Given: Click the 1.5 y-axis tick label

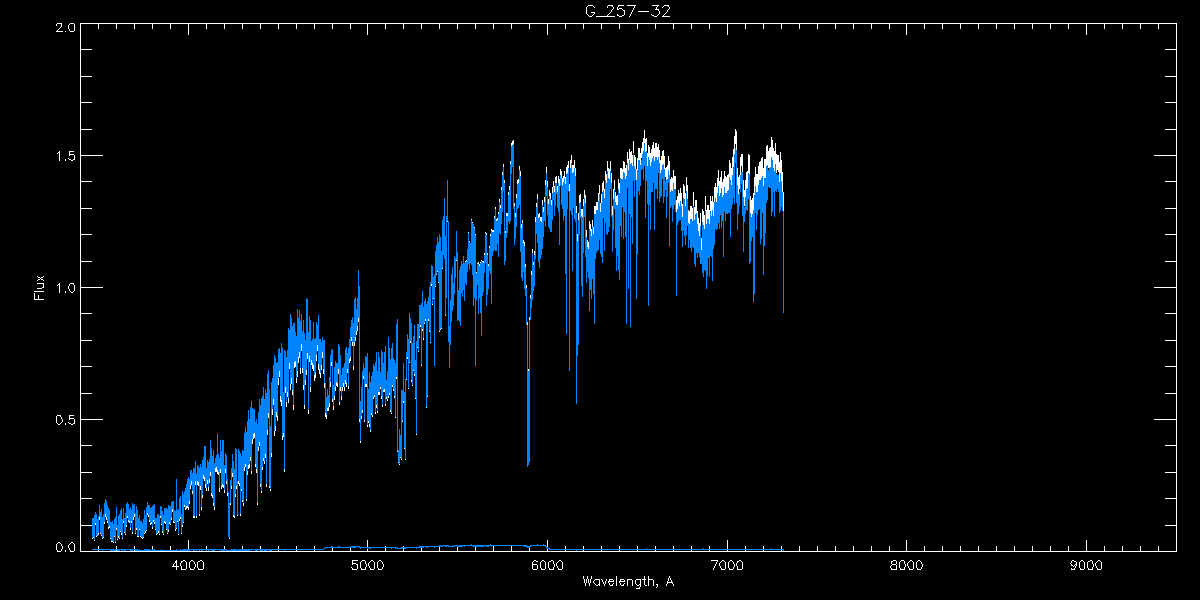Looking at the screenshot, I should coord(63,157).
